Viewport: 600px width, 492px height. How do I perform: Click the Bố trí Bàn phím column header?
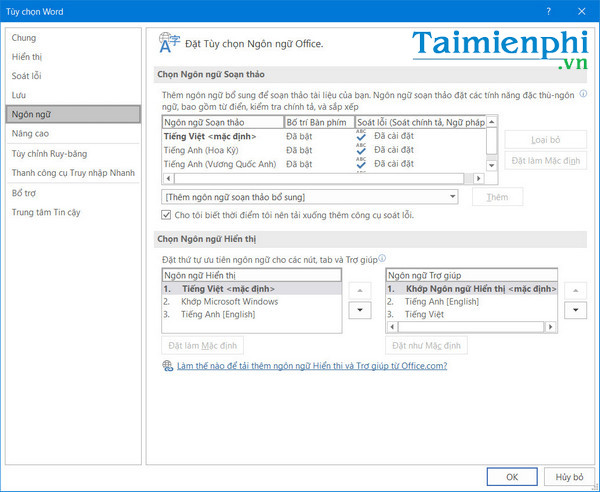click(320, 122)
